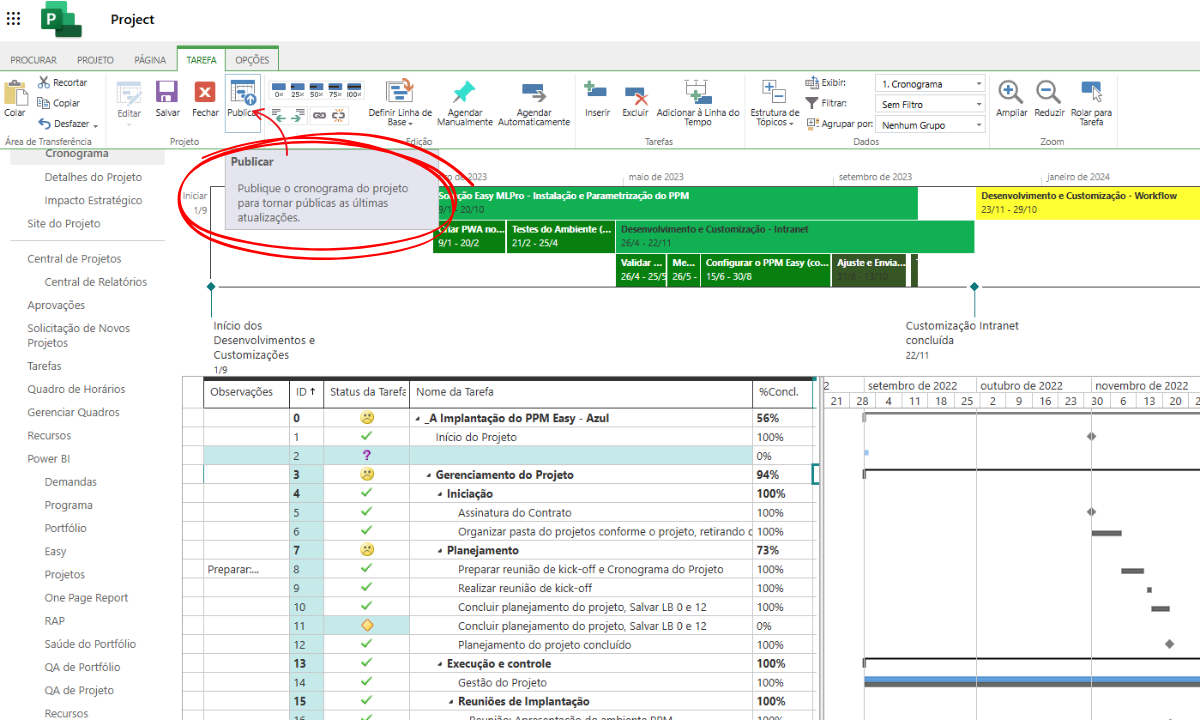Click Rolar para Tarefa icon

[x=1091, y=92]
